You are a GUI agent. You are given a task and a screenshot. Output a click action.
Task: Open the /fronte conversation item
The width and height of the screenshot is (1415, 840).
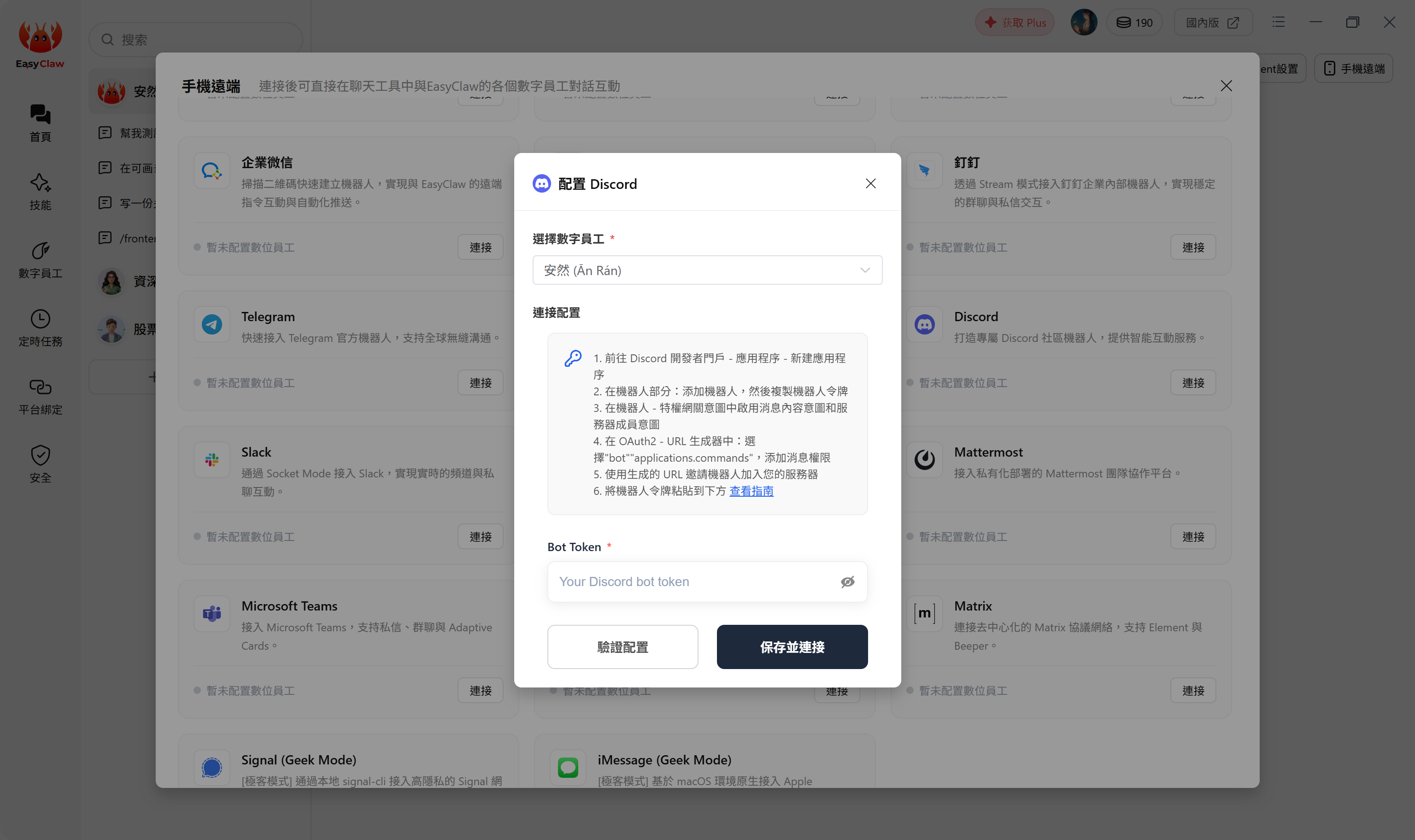pyautogui.click(x=127, y=238)
